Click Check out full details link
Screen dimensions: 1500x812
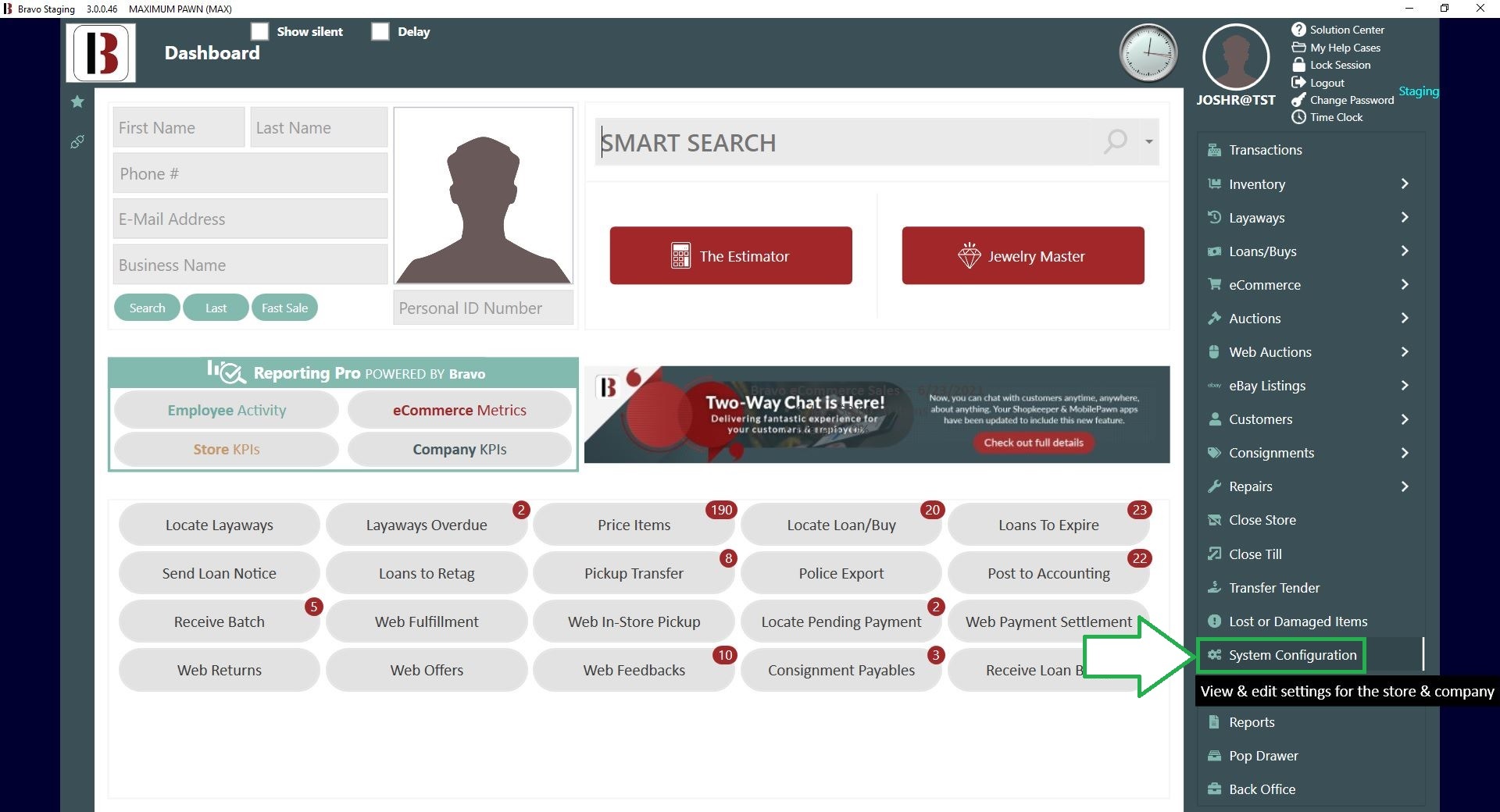(1034, 443)
